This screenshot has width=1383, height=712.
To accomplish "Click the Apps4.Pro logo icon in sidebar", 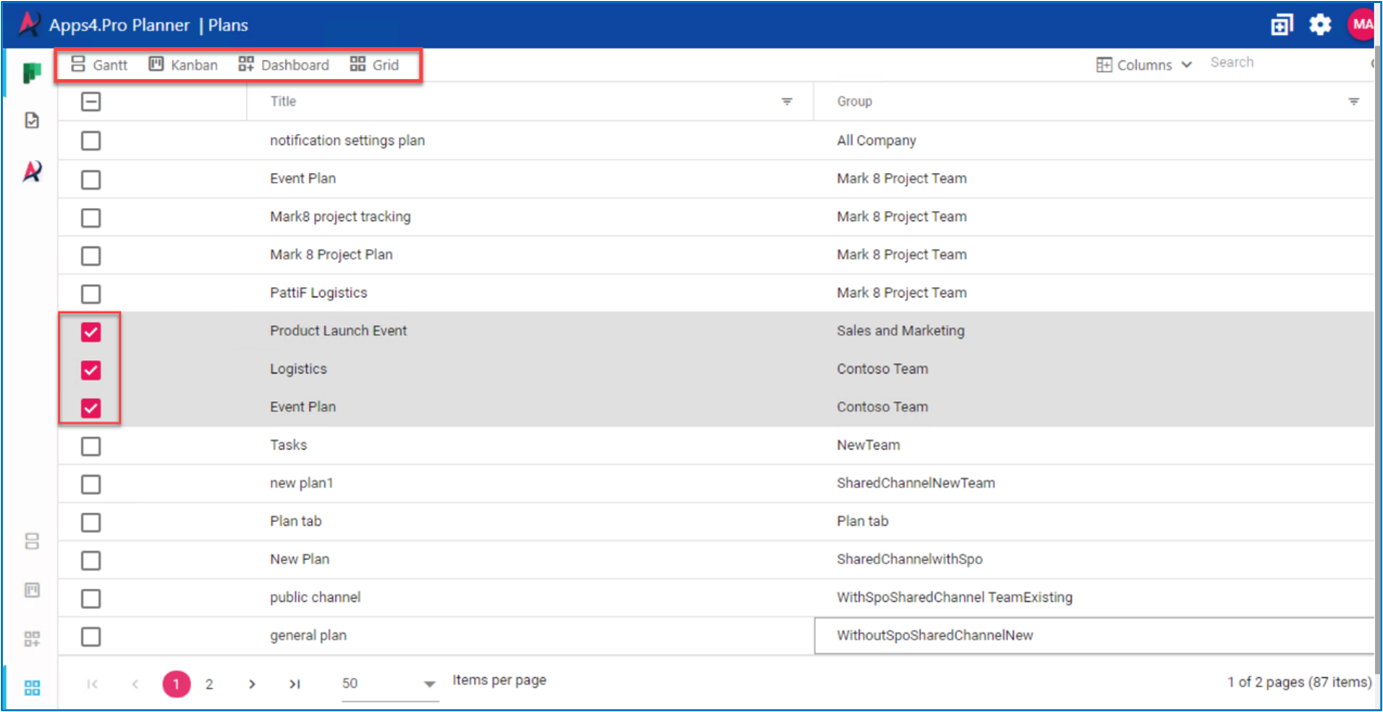I will tap(31, 170).
